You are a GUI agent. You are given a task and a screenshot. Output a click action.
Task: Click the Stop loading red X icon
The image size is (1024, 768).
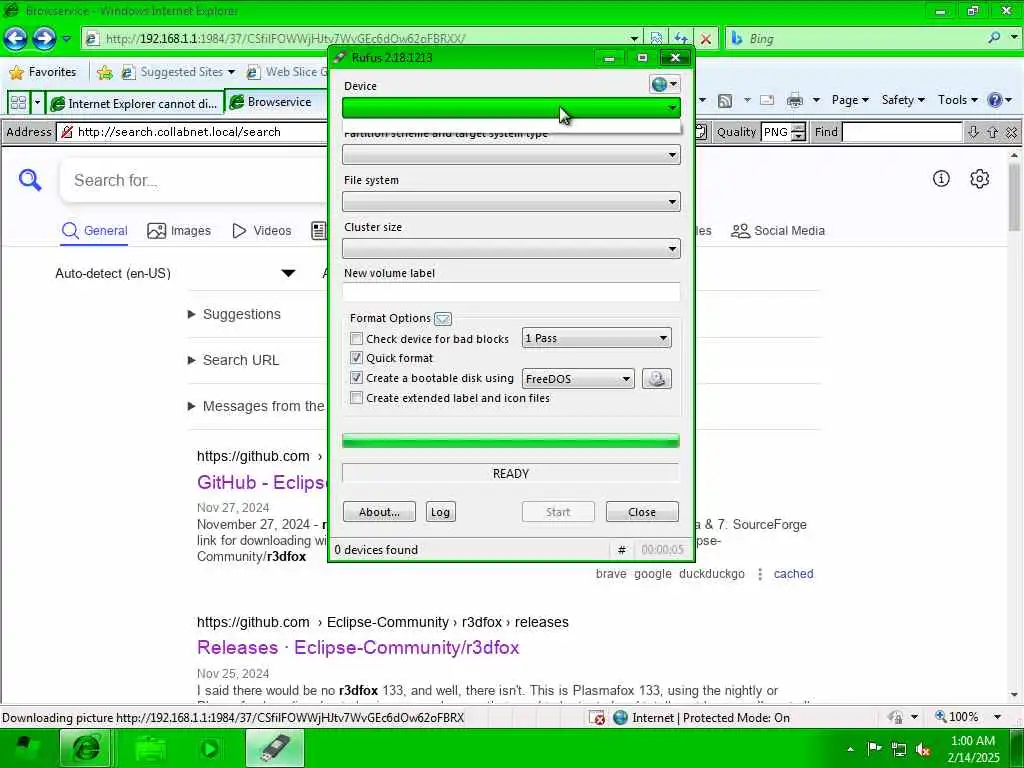[705, 39]
